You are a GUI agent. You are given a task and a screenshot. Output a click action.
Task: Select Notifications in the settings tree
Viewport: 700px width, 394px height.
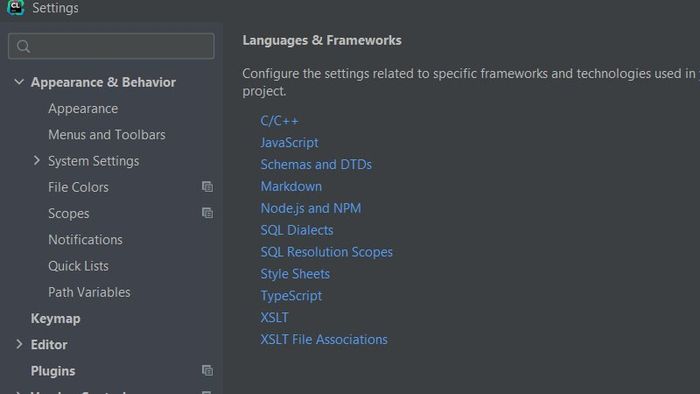pyautogui.click(x=85, y=240)
